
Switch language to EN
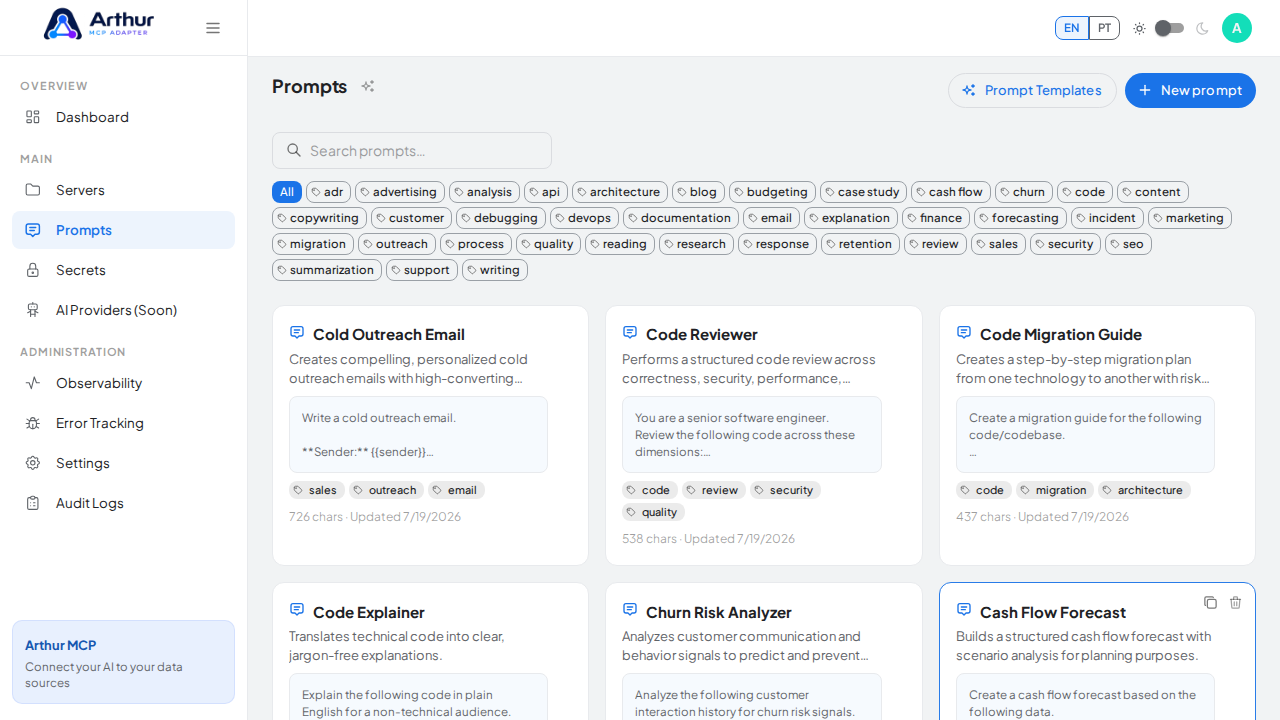tap(1072, 28)
